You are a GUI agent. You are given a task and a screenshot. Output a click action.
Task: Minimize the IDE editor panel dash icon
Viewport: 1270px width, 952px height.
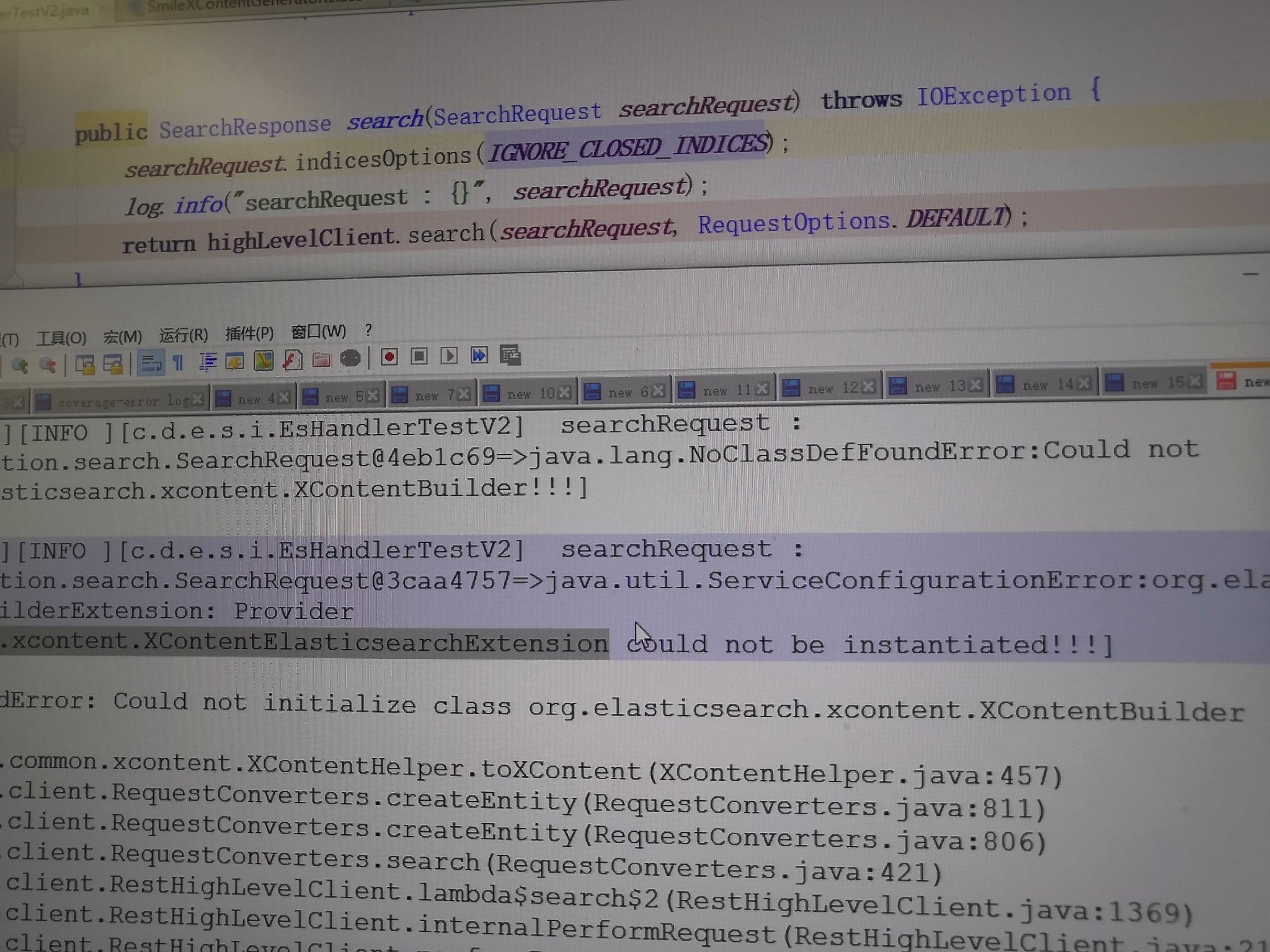point(1251,273)
